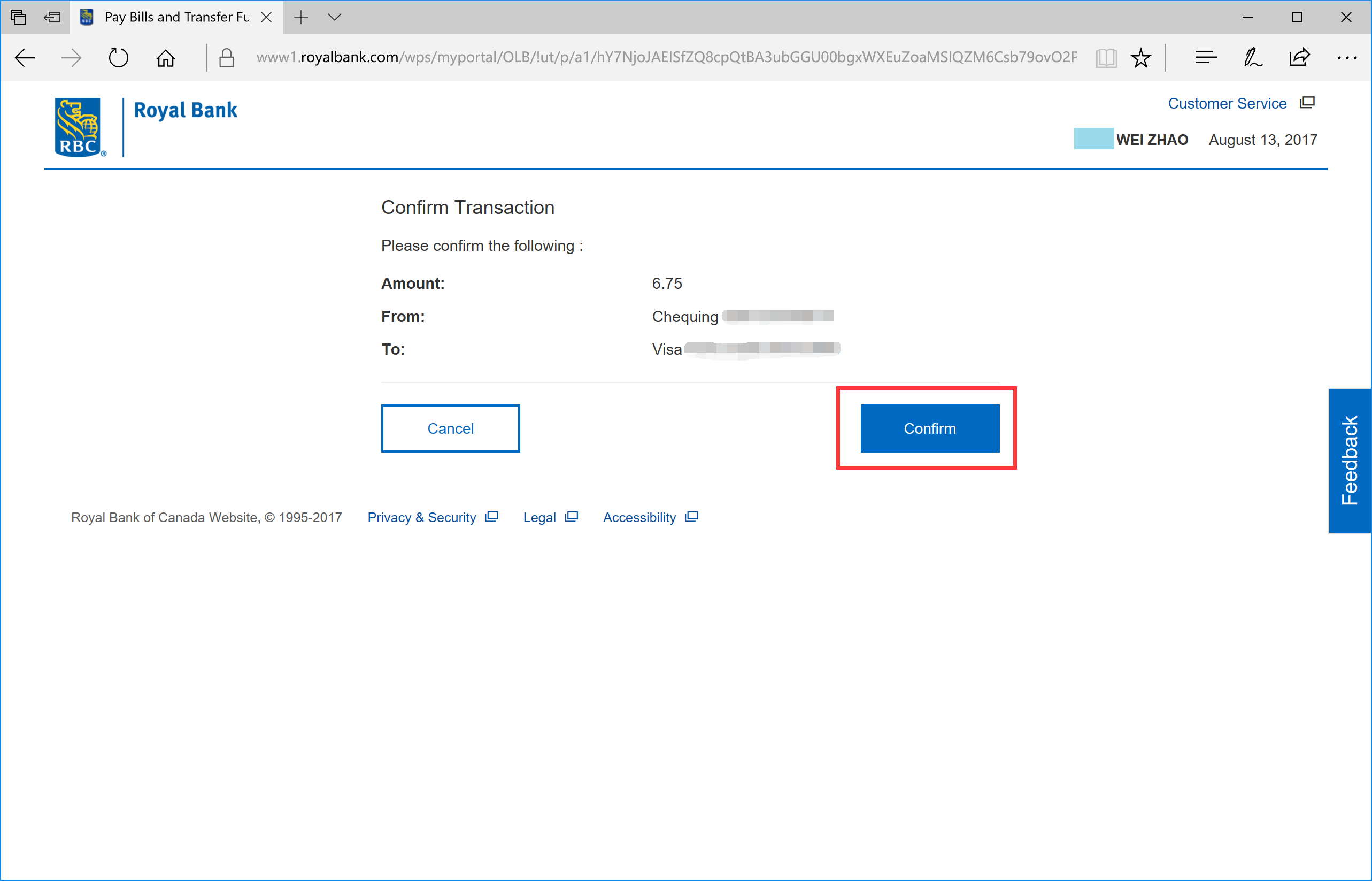This screenshot has width=1372, height=881.
Task: Minimize the browser window
Action: click(x=1248, y=17)
